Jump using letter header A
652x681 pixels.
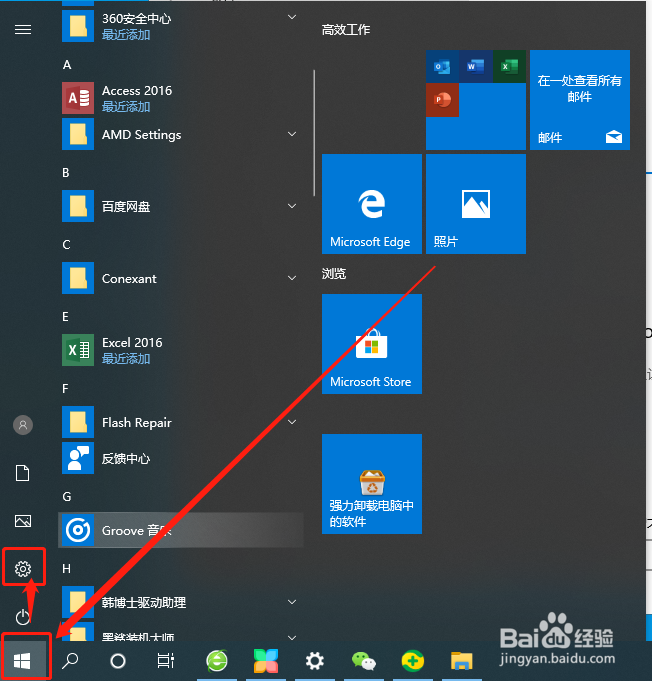pyautogui.click(x=67, y=65)
